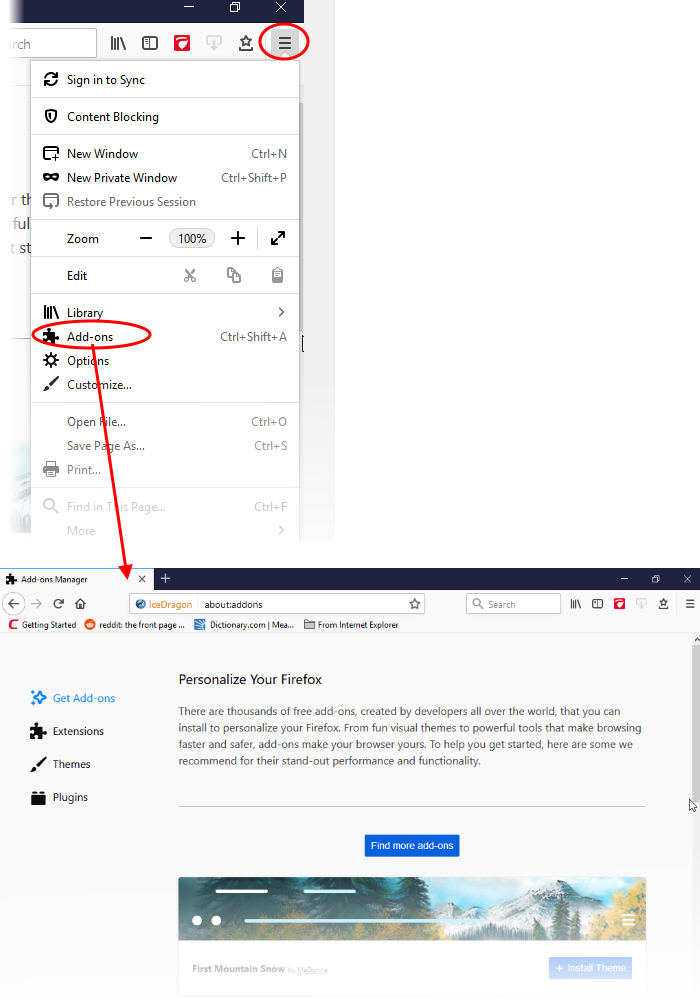This screenshot has width=700, height=998.
Task: Open Options from the menu
Action: (x=165, y=361)
